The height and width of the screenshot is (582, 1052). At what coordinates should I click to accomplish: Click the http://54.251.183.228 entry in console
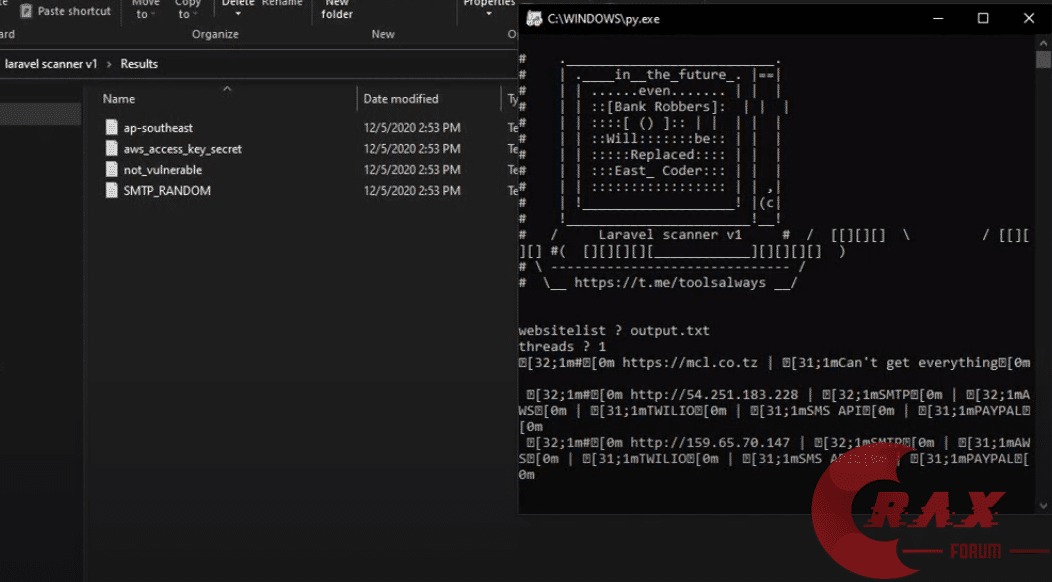point(714,395)
